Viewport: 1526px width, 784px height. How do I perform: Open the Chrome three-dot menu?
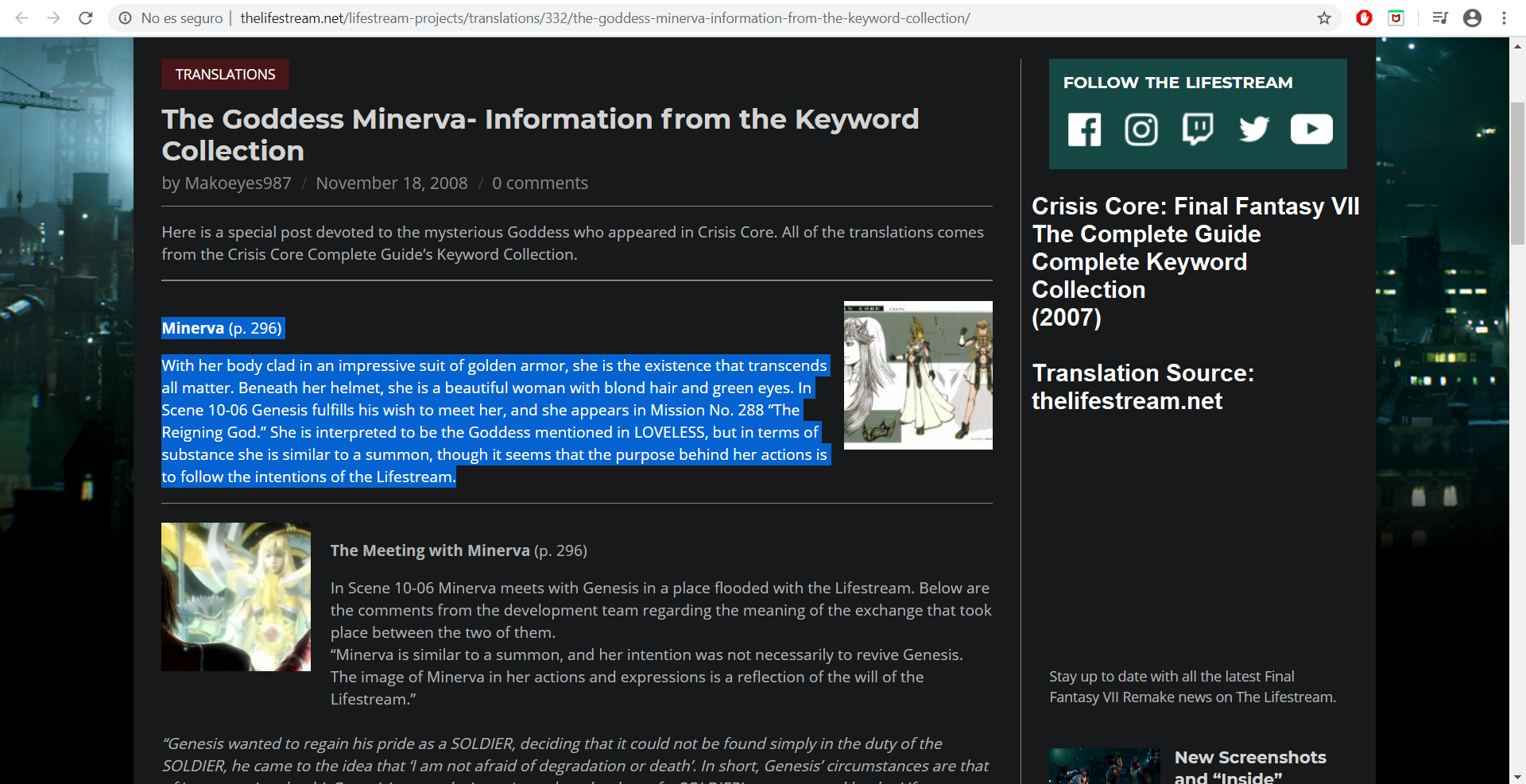[1504, 17]
